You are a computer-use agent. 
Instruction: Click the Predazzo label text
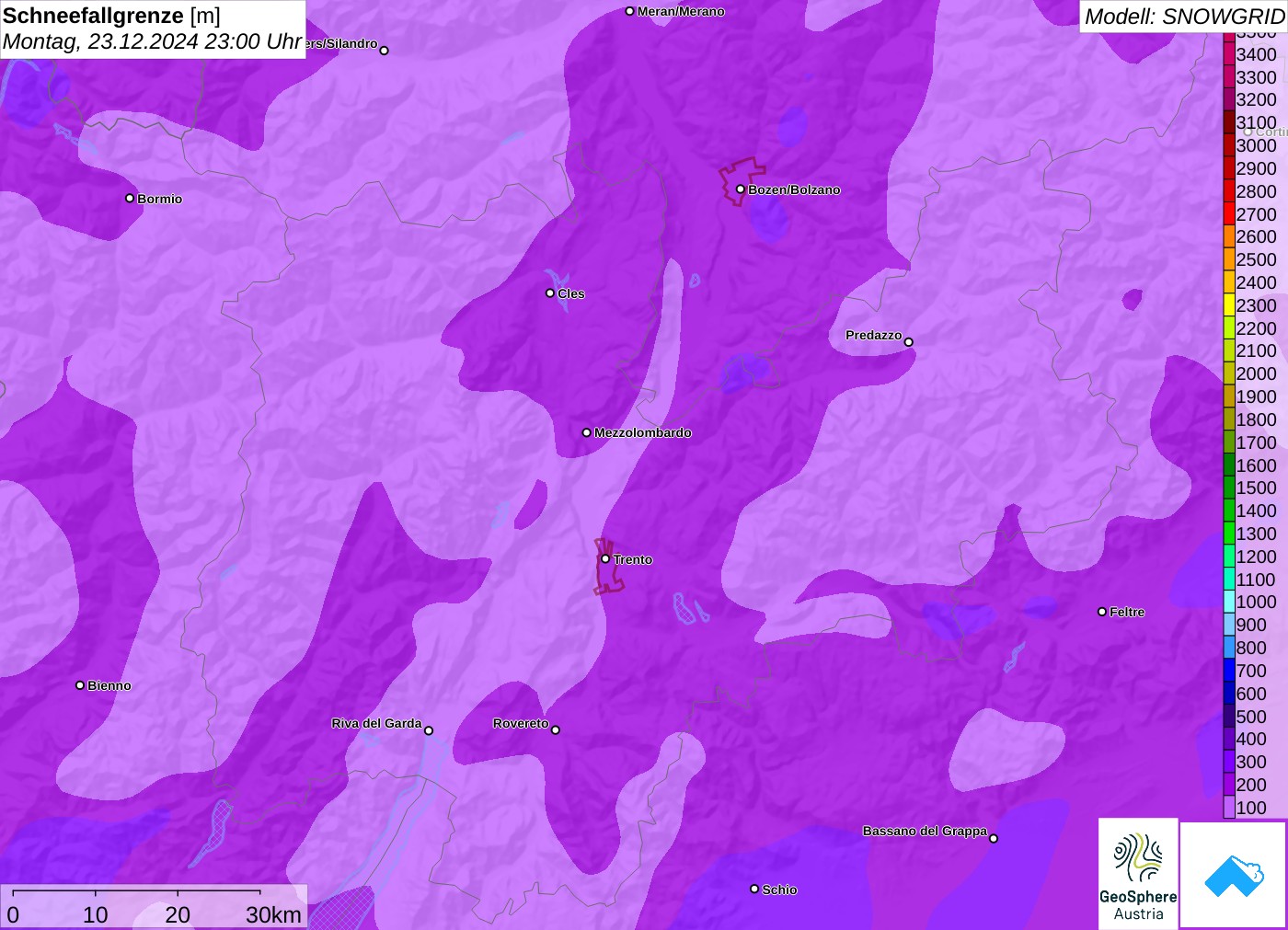coord(874,335)
